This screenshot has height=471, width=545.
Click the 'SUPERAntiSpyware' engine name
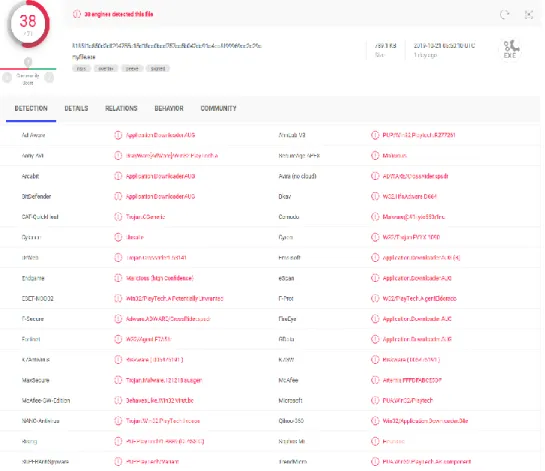pos(45,462)
